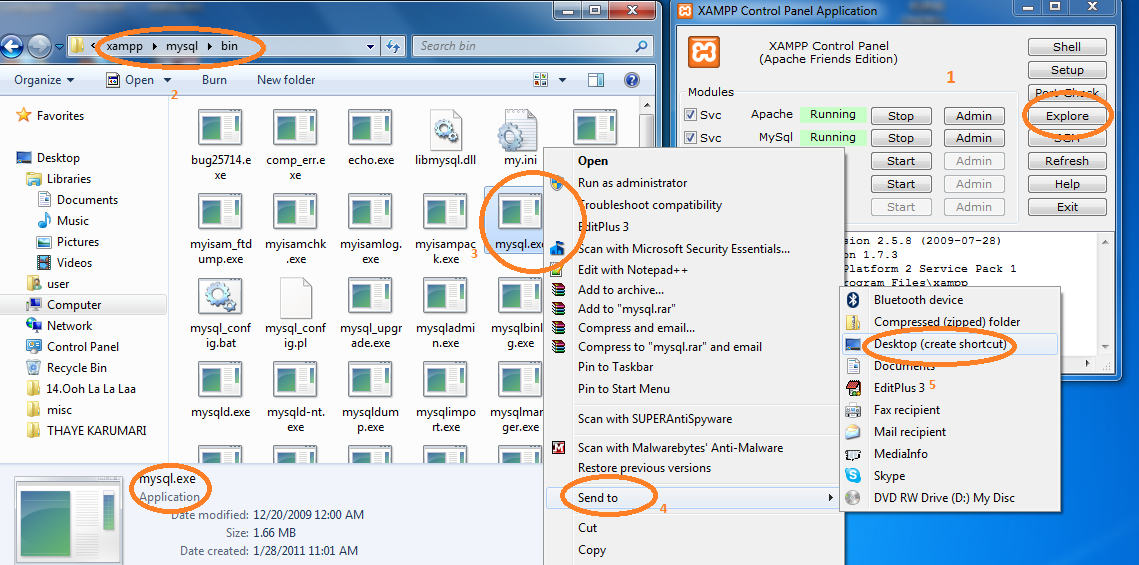Expand the address bar history dropdown
This screenshot has height=565, width=1139.
click(372, 46)
